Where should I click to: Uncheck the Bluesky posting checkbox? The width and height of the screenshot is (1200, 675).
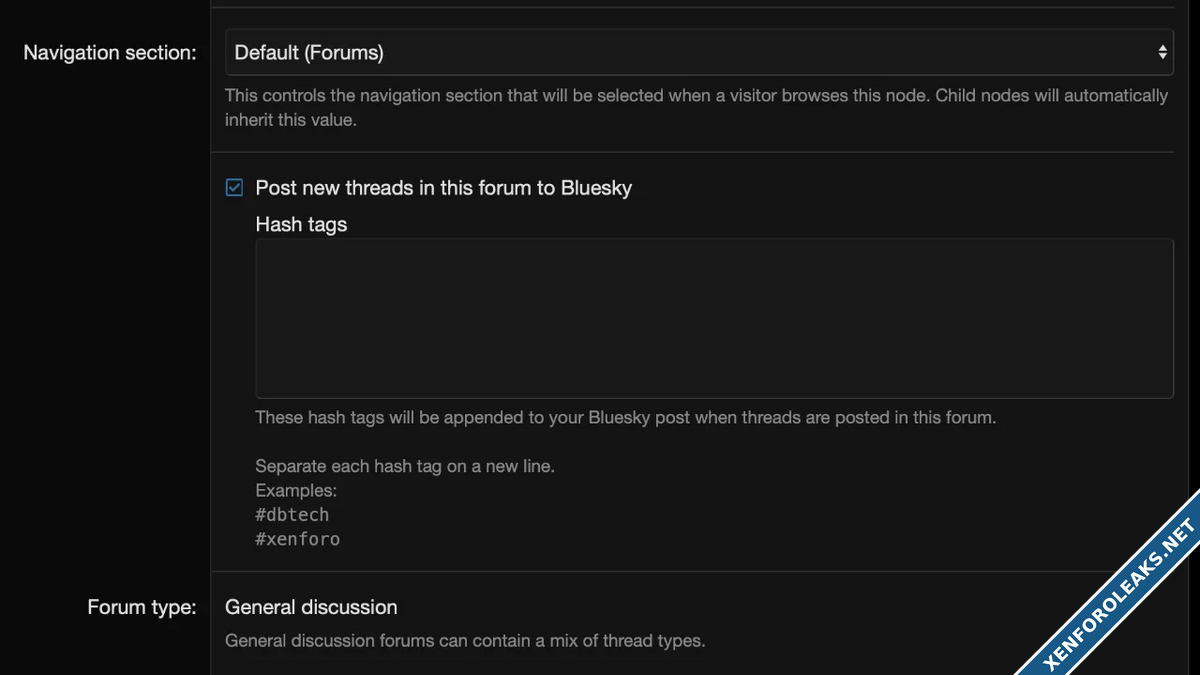(x=235, y=188)
